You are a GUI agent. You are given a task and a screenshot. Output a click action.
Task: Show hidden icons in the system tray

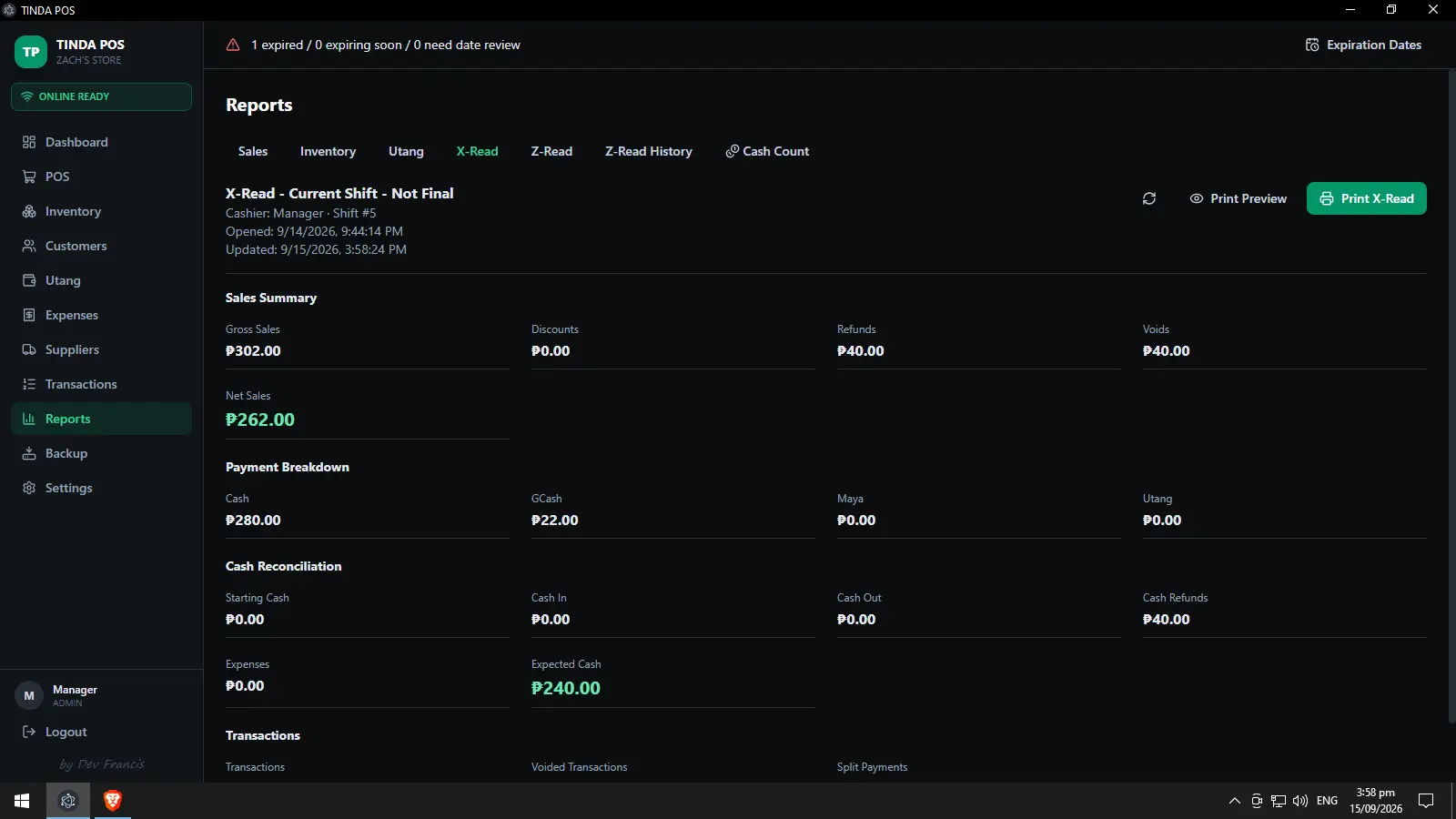pyautogui.click(x=1234, y=801)
